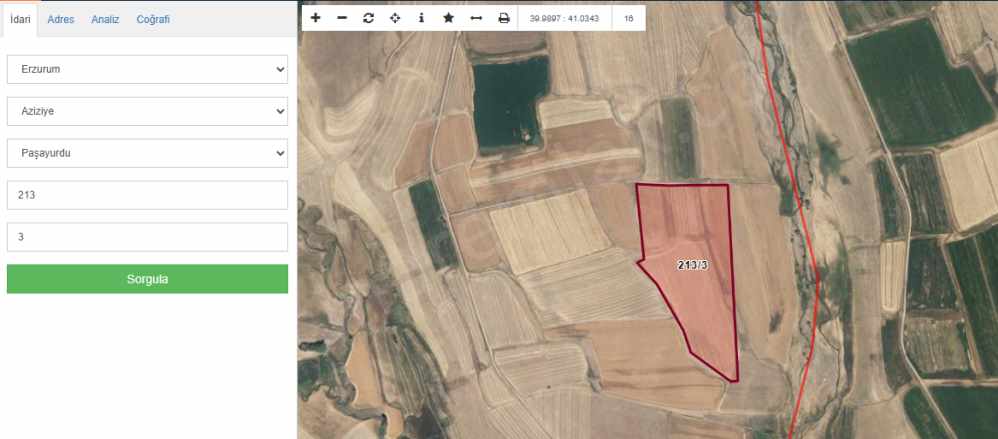Open the Analiz tab
This screenshot has width=998, height=439.
click(x=105, y=19)
